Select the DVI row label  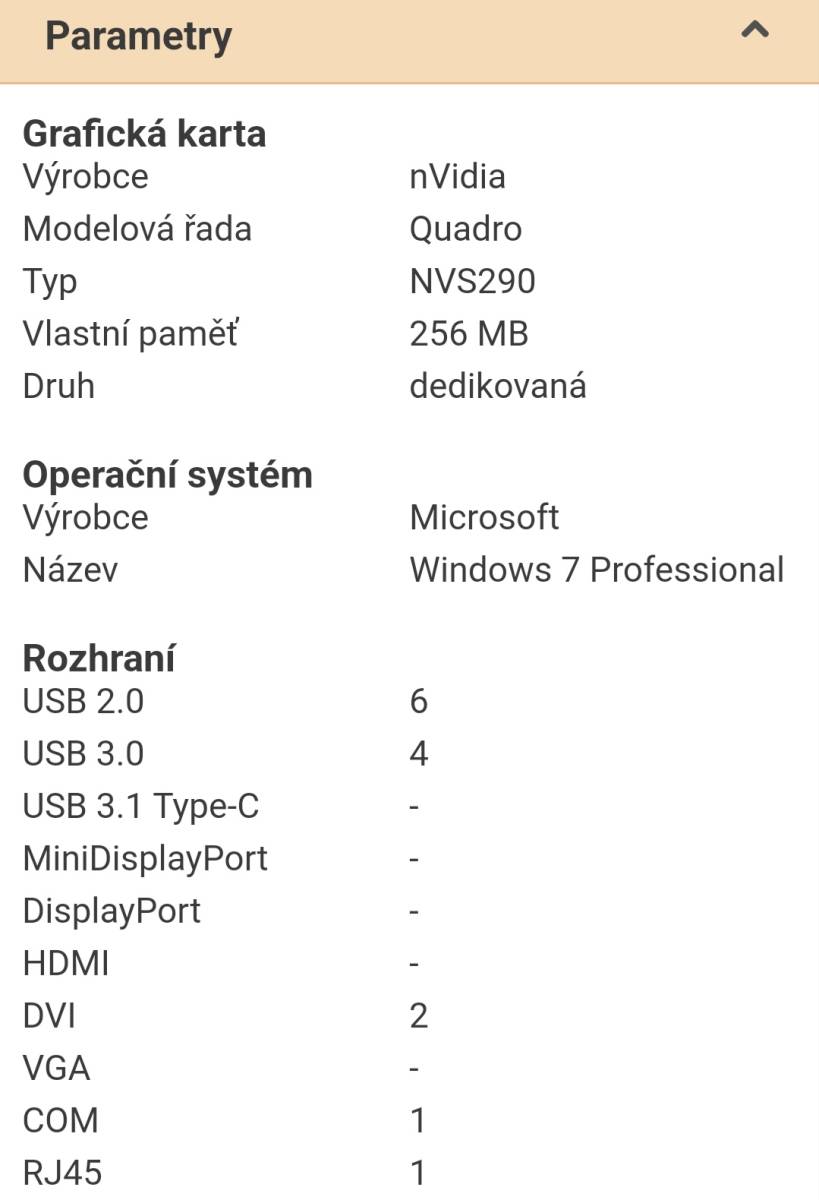[x=48, y=1016]
